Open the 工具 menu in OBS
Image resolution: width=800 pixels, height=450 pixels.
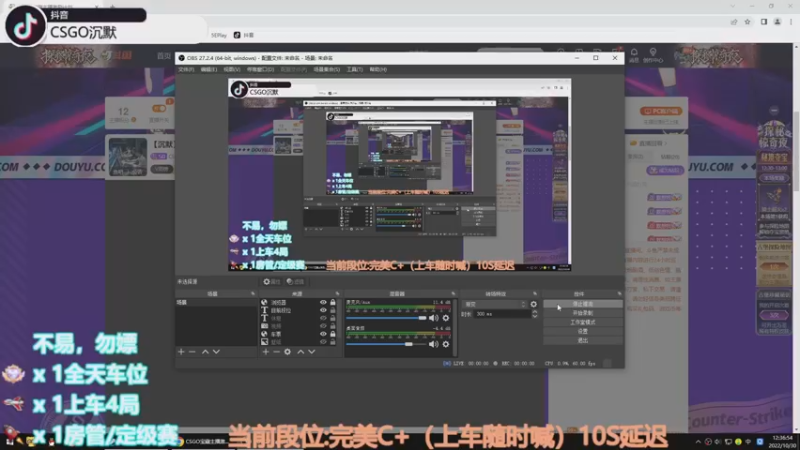(355, 69)
